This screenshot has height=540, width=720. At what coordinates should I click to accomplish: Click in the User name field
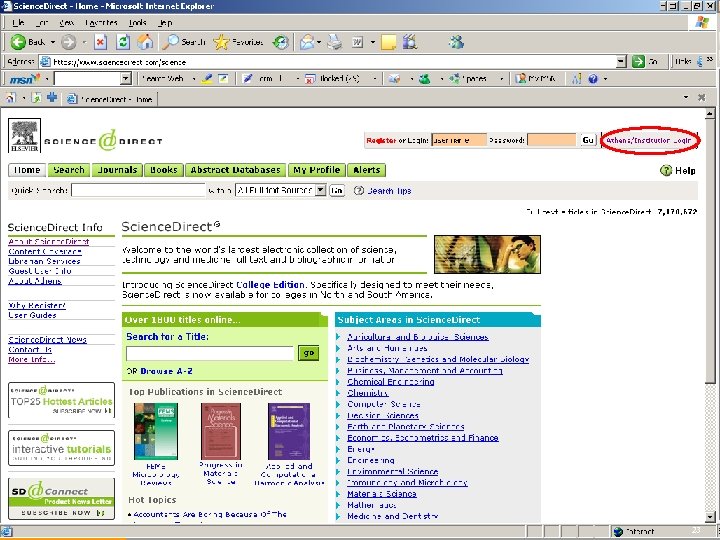(459, 140)
